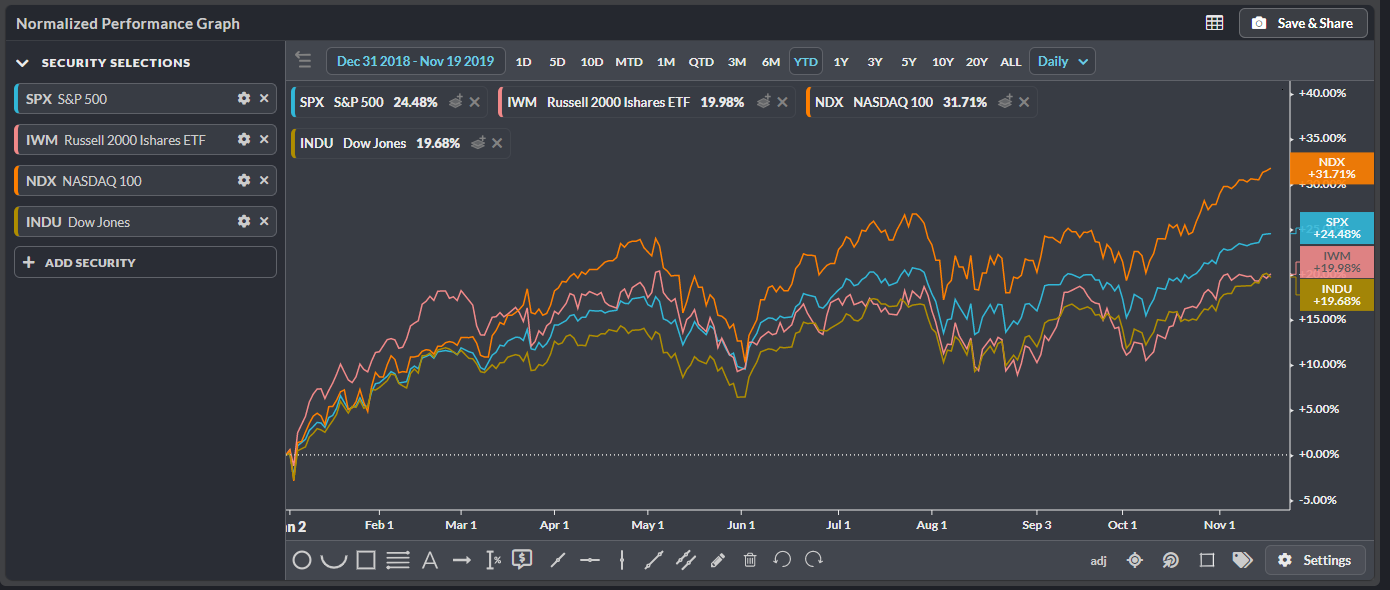This screenshot has width=1390, height=590.
Task: Select the parallel channel tool
Action: click(686, 560)
